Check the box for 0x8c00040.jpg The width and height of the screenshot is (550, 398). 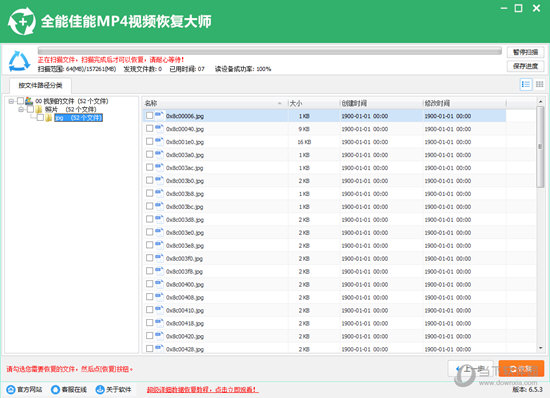(149, 128)
